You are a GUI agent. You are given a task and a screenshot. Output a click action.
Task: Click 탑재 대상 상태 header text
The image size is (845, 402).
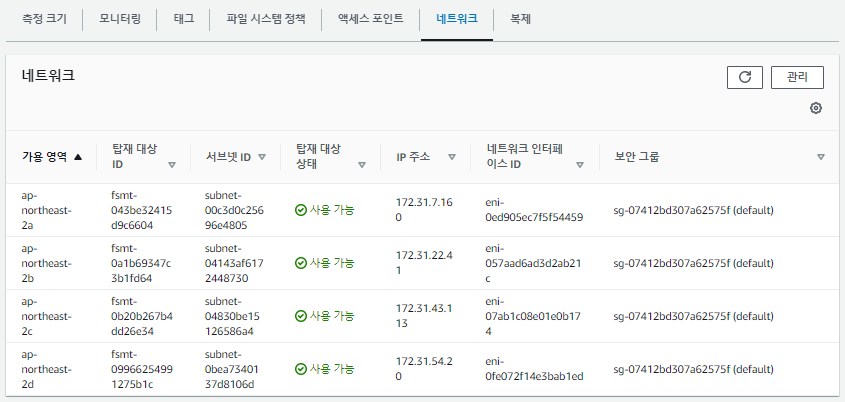click(318, 157)
